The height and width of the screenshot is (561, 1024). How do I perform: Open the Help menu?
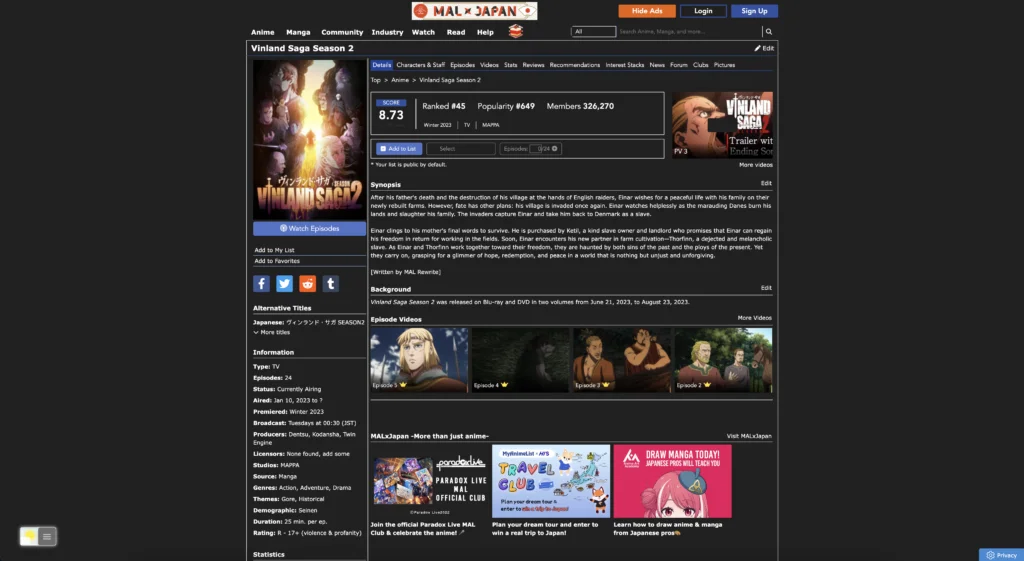pyautogui.click(x=485, y=32)
